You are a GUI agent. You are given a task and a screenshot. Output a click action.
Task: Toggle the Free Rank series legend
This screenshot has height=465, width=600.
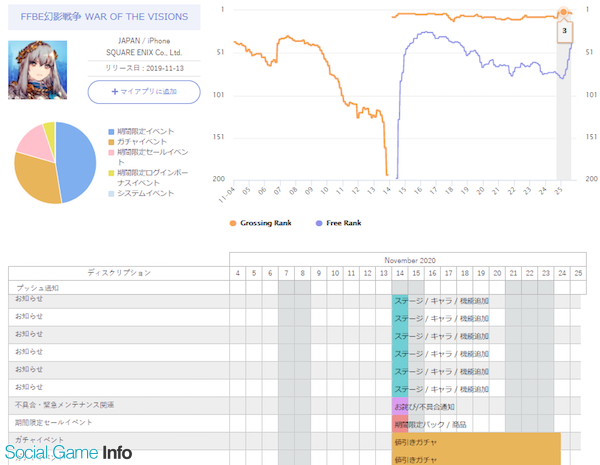pos(348,222)
